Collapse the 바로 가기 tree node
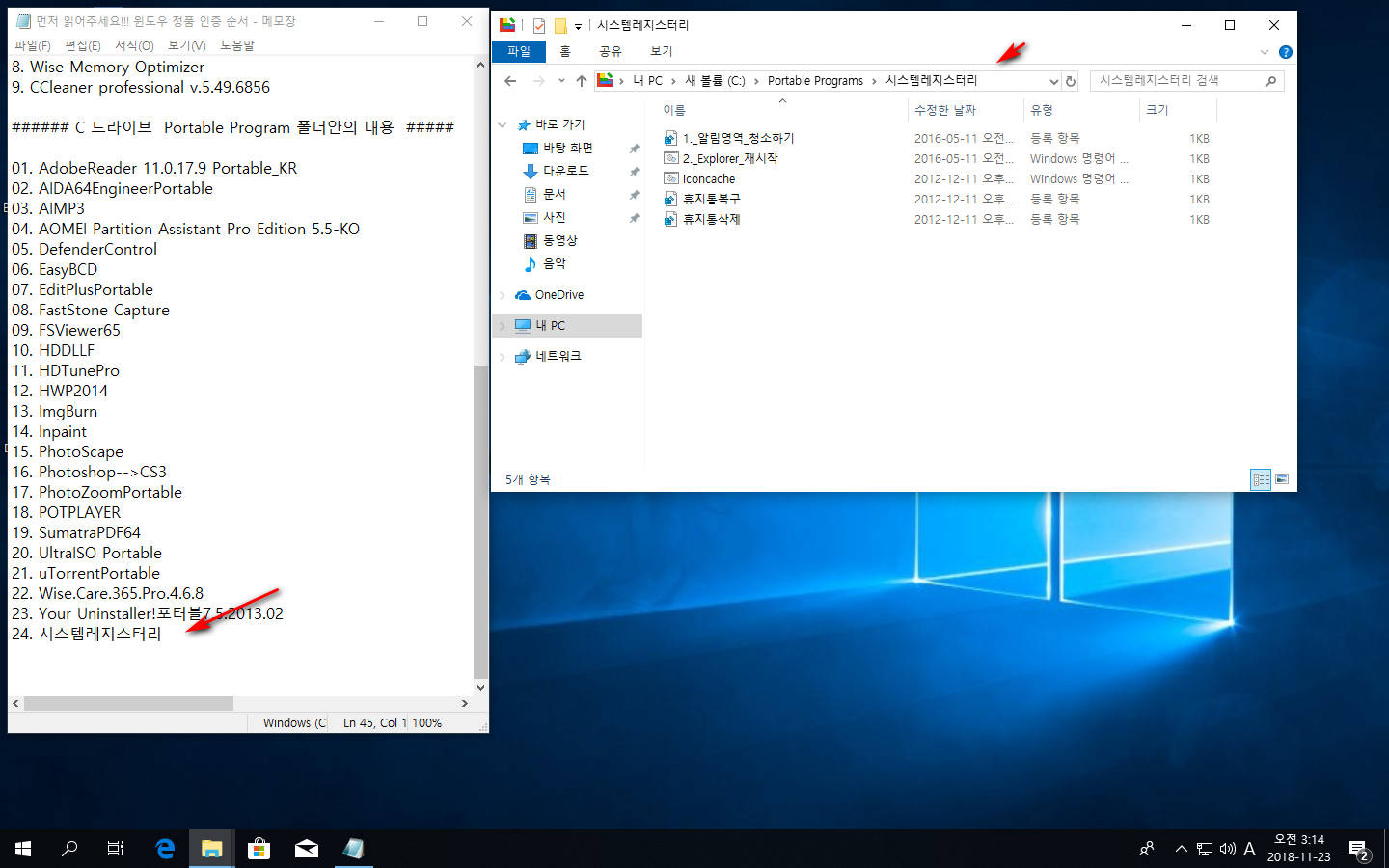This screenshot has width=1389, height=868. (x=503, y=124)
